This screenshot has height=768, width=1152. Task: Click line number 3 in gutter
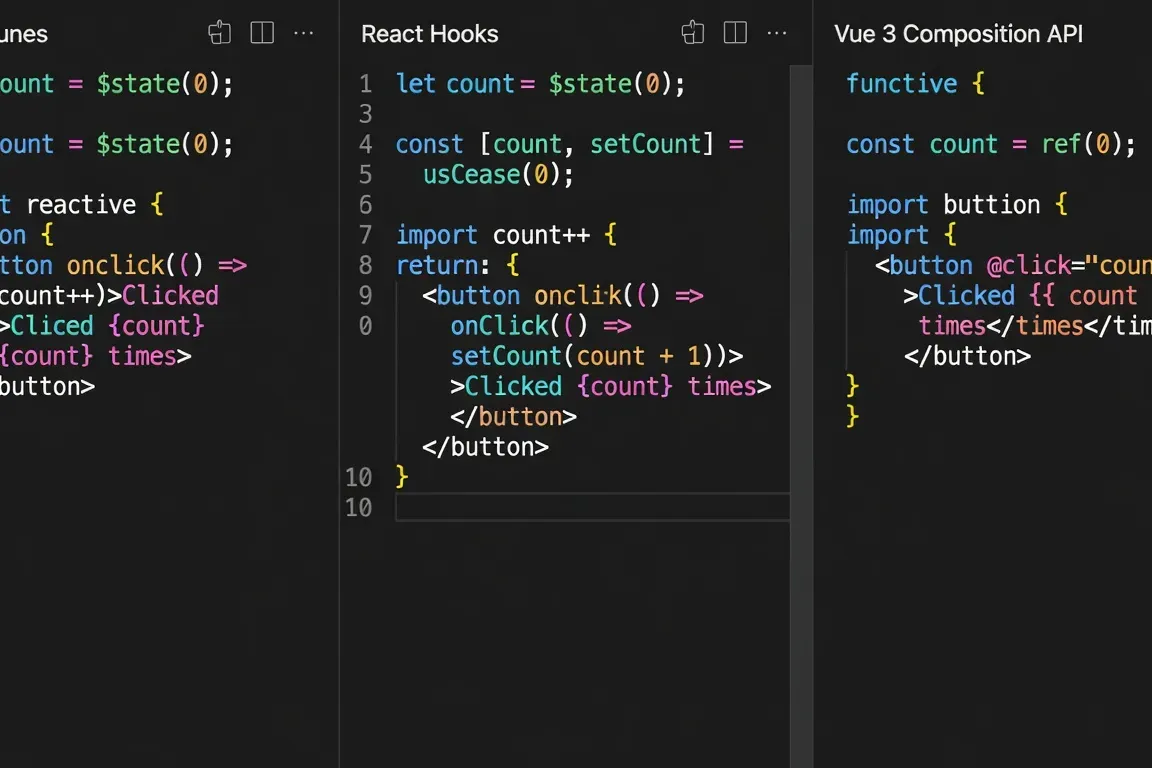pyautogui.click(x=365, y=114)
